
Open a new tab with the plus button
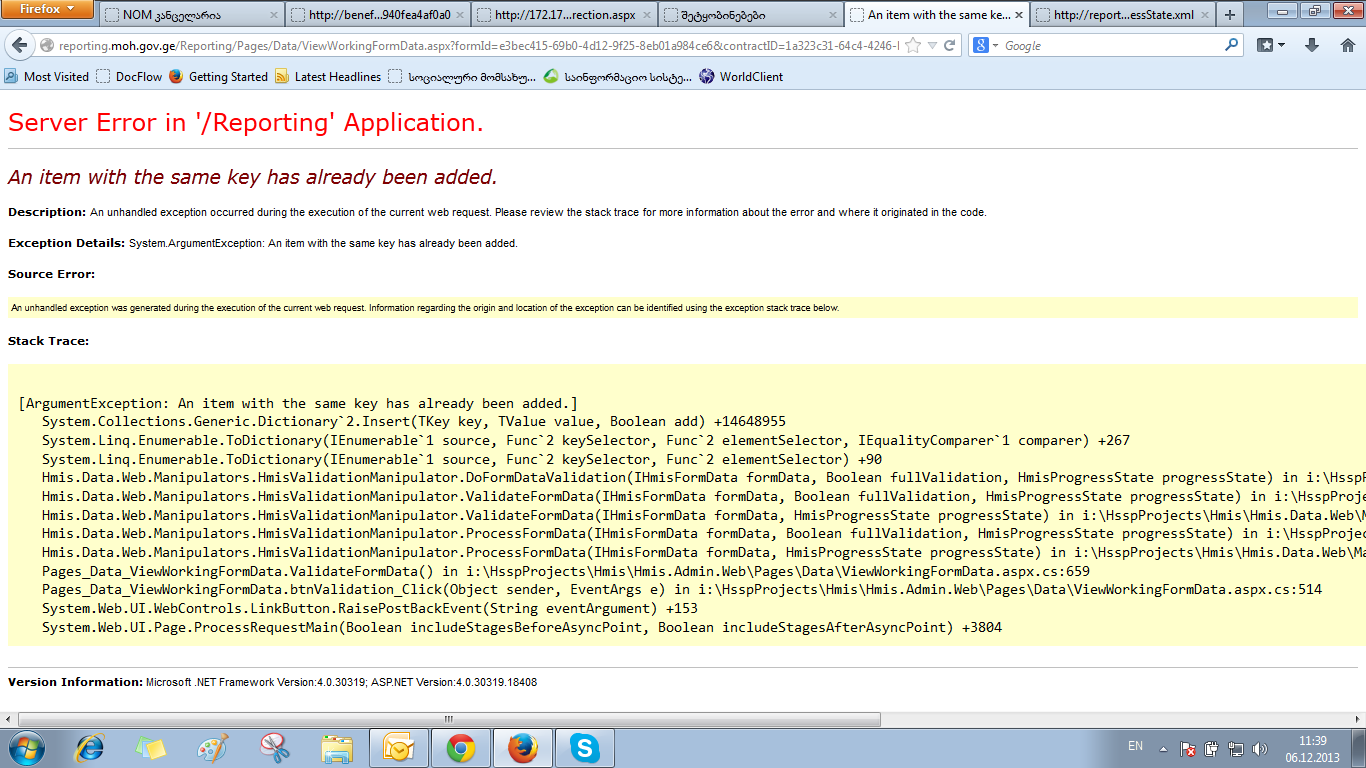(1230, 15)
